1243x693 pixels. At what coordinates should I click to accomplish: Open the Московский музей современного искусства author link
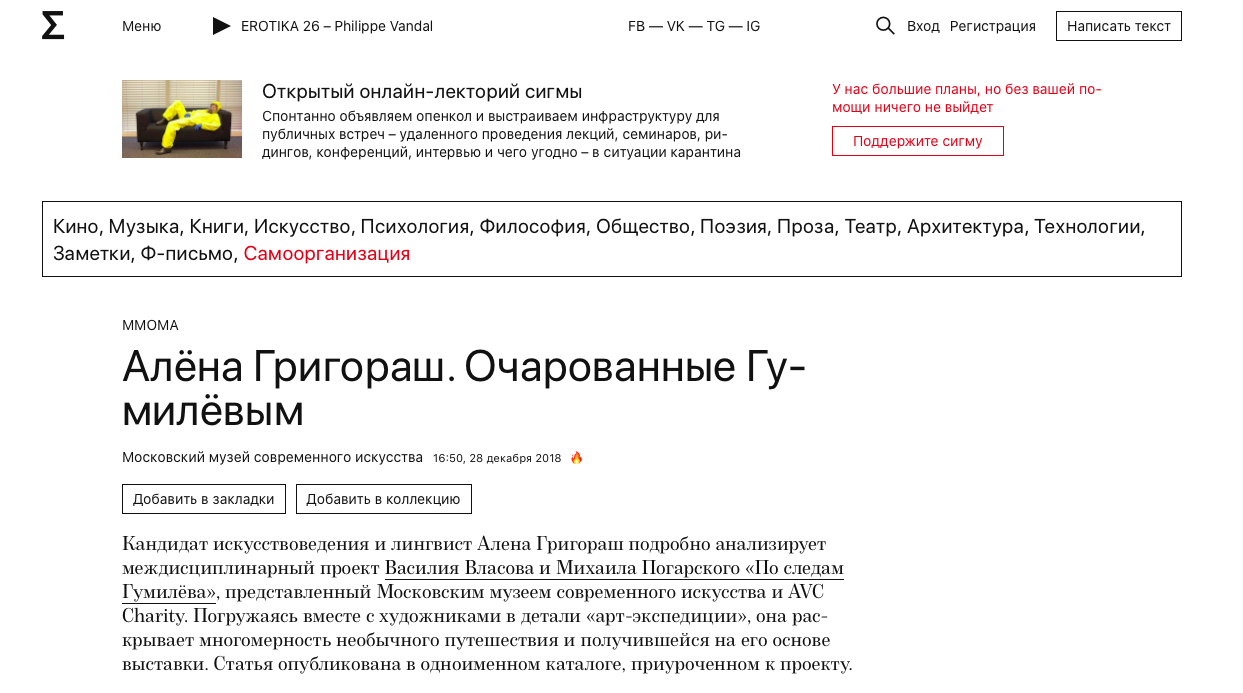[272, 457]
